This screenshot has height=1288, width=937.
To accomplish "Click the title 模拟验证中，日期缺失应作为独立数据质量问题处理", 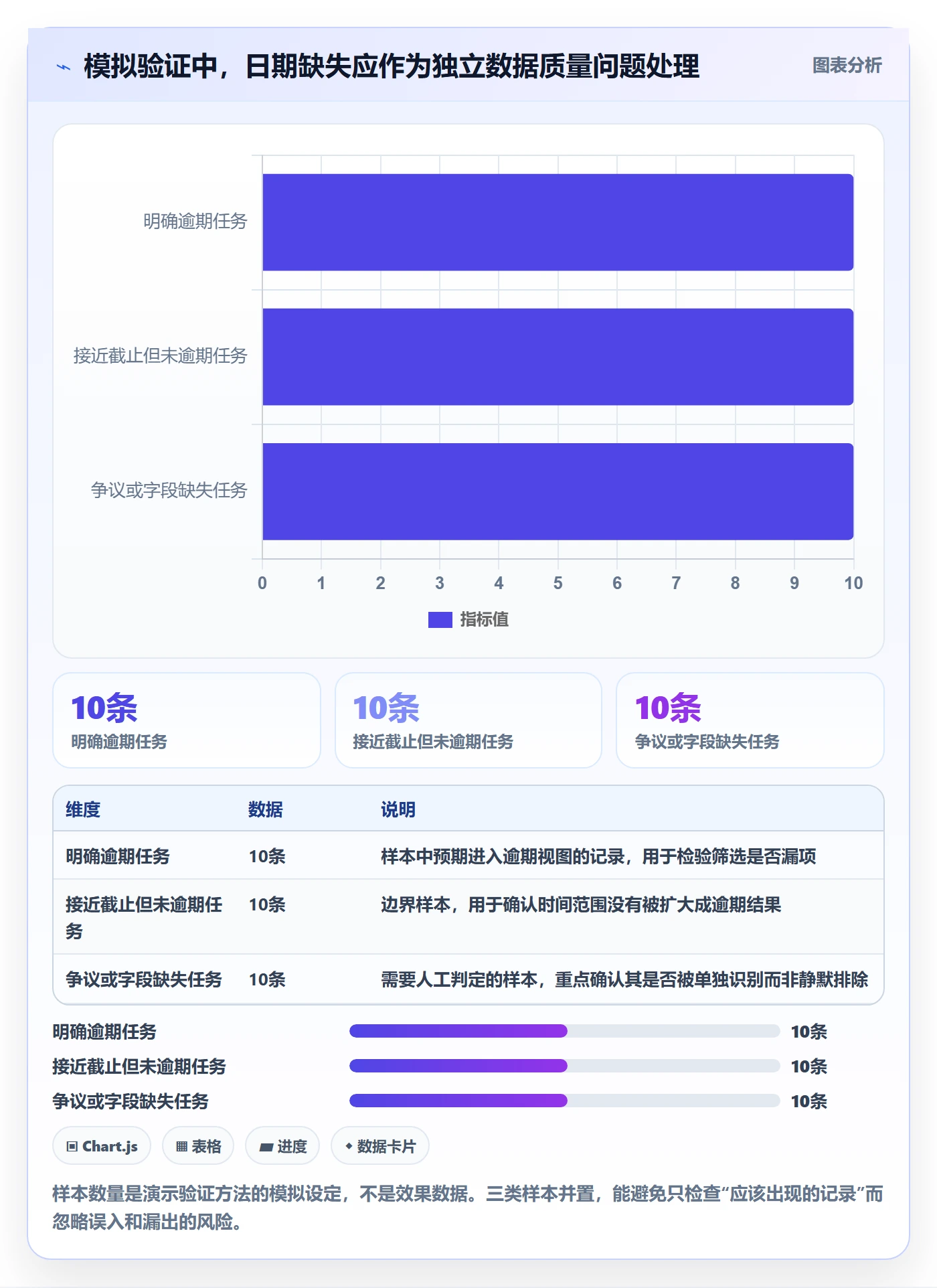I will [392, 66].
